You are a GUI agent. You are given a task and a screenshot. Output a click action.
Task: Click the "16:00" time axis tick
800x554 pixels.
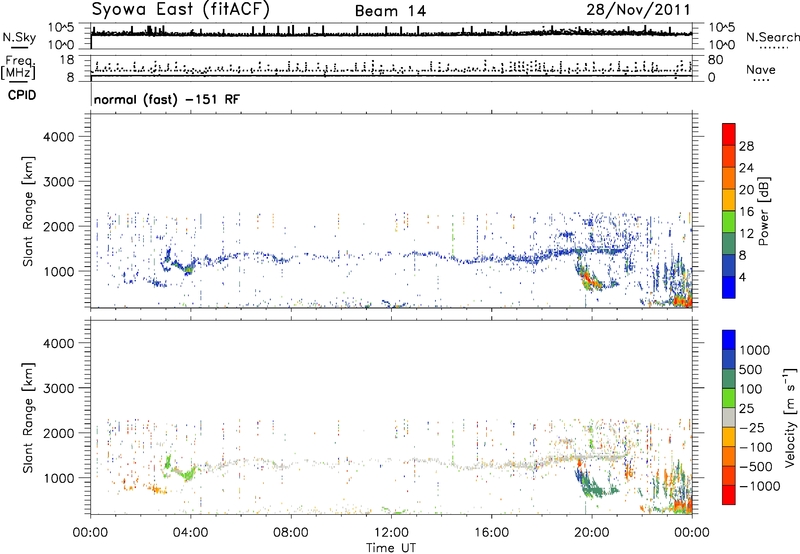(491, 533)
